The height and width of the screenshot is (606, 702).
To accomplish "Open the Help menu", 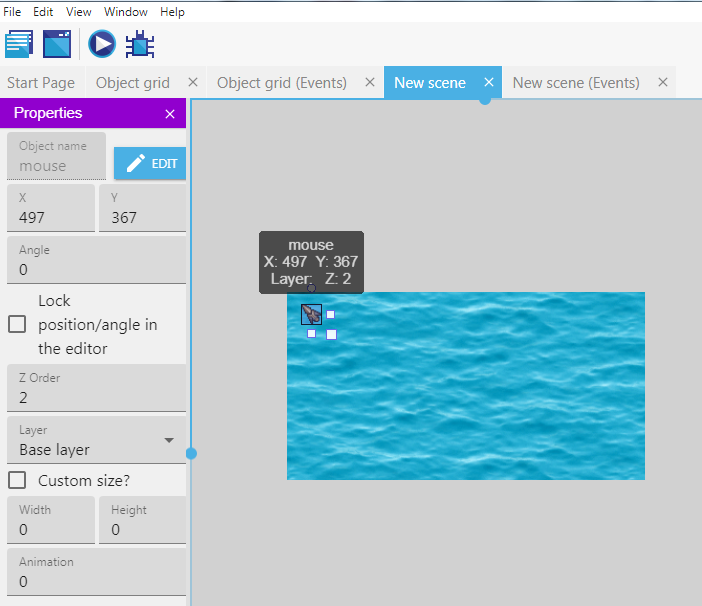I will pyautogui.click(x=172, y=12).
